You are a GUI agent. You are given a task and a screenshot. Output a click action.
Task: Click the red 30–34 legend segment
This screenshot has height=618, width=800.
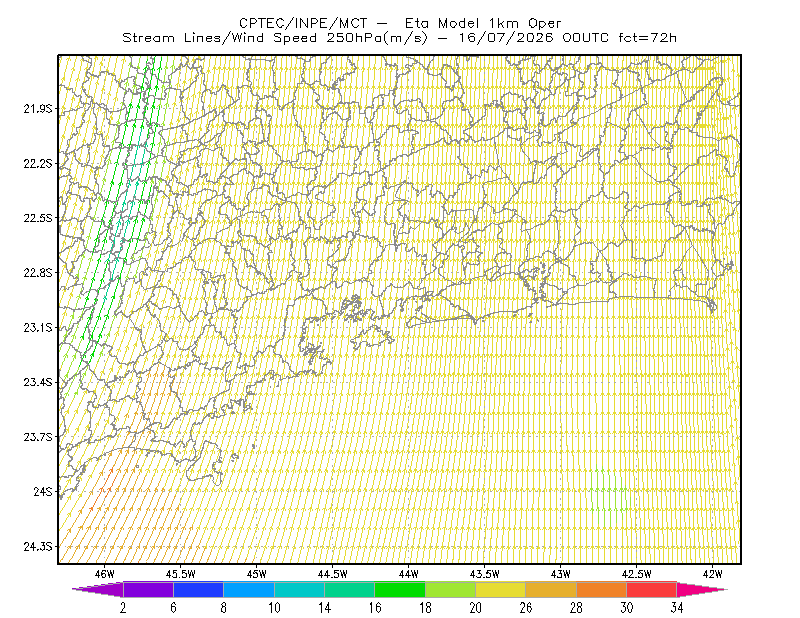click(652, 589)
